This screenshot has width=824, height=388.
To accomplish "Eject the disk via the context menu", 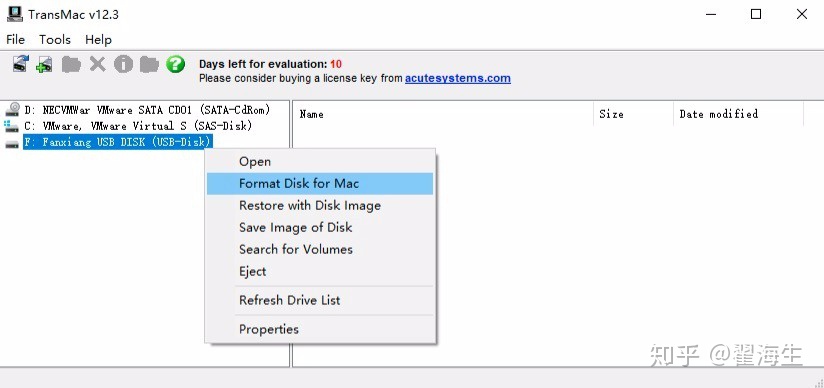I will (320, 271).
